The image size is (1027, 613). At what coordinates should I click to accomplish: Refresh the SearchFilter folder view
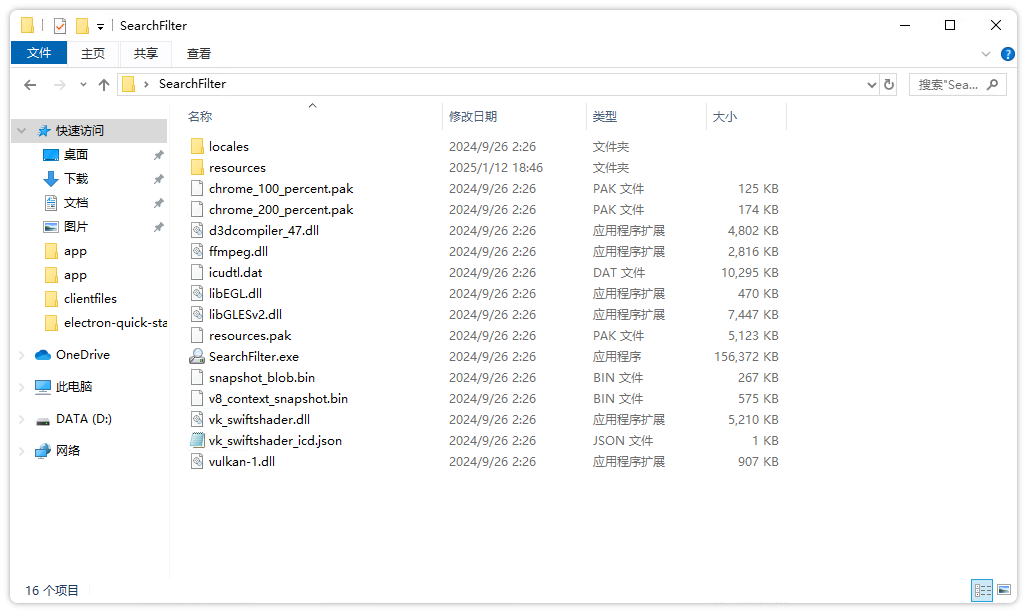point(889,84)
